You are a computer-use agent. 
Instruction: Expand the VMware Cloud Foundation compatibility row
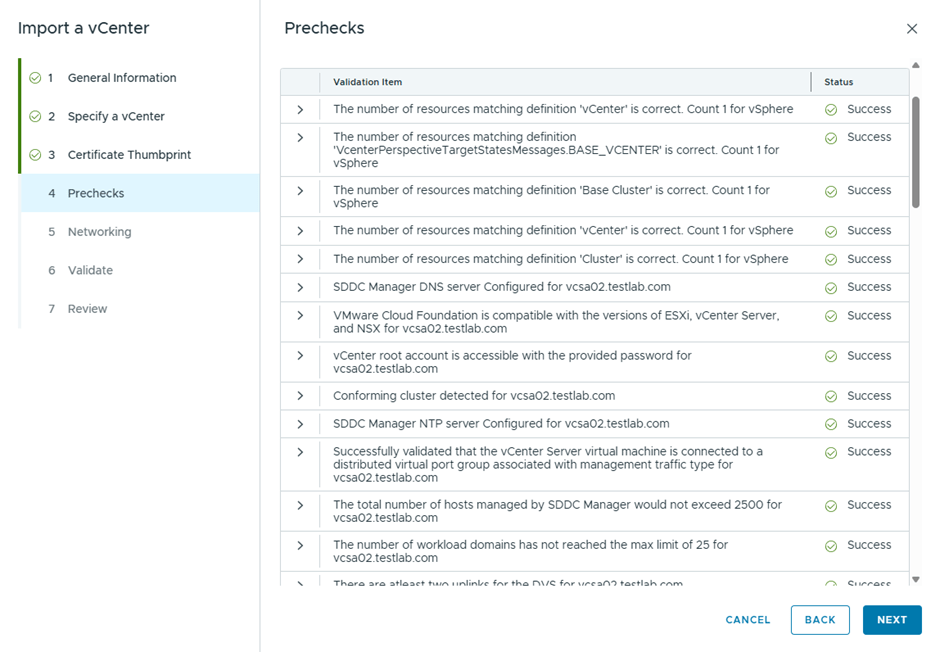(300, 315)
